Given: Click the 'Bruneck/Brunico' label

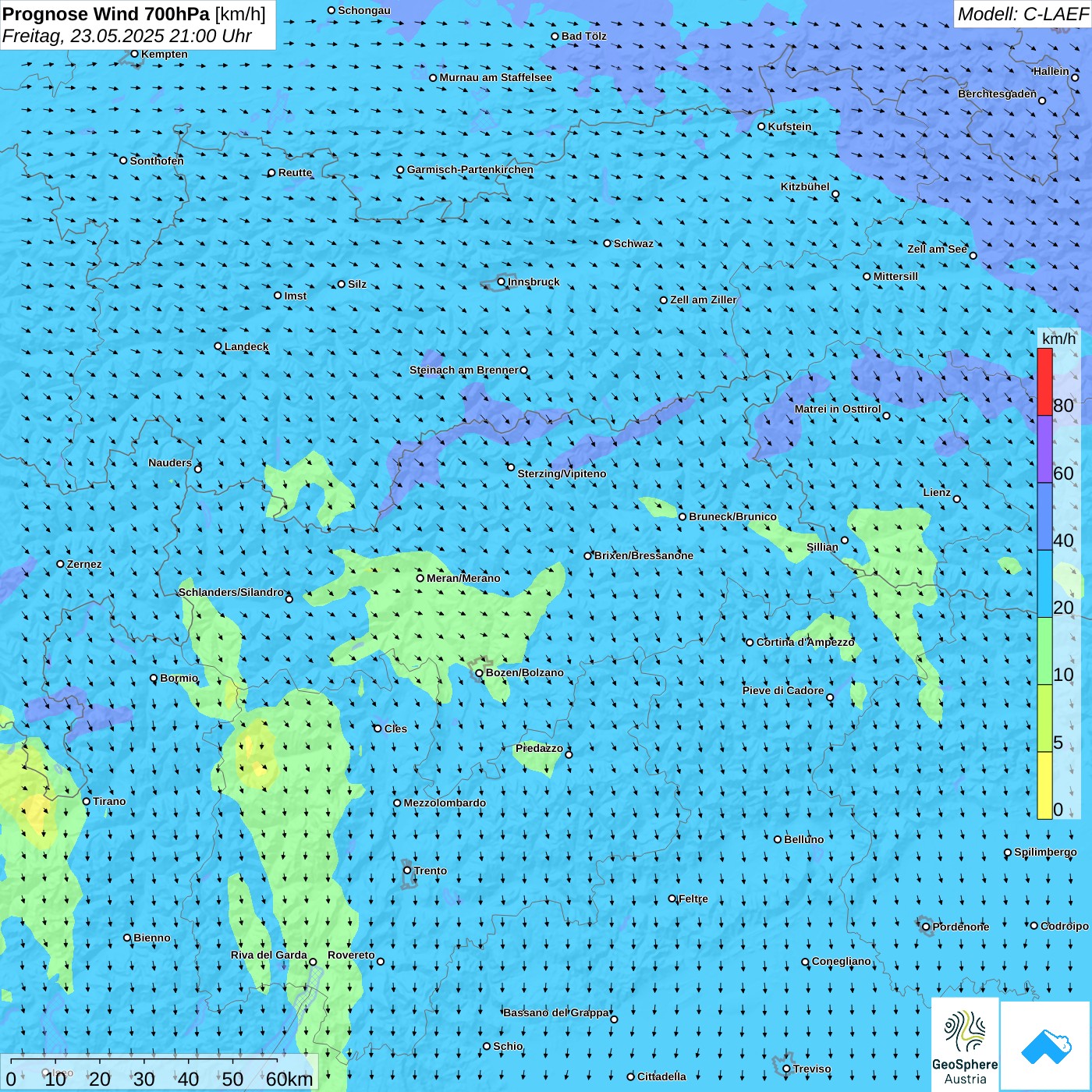Looking at the screenshot, I should pyautogui.click(x=732, y=516).
